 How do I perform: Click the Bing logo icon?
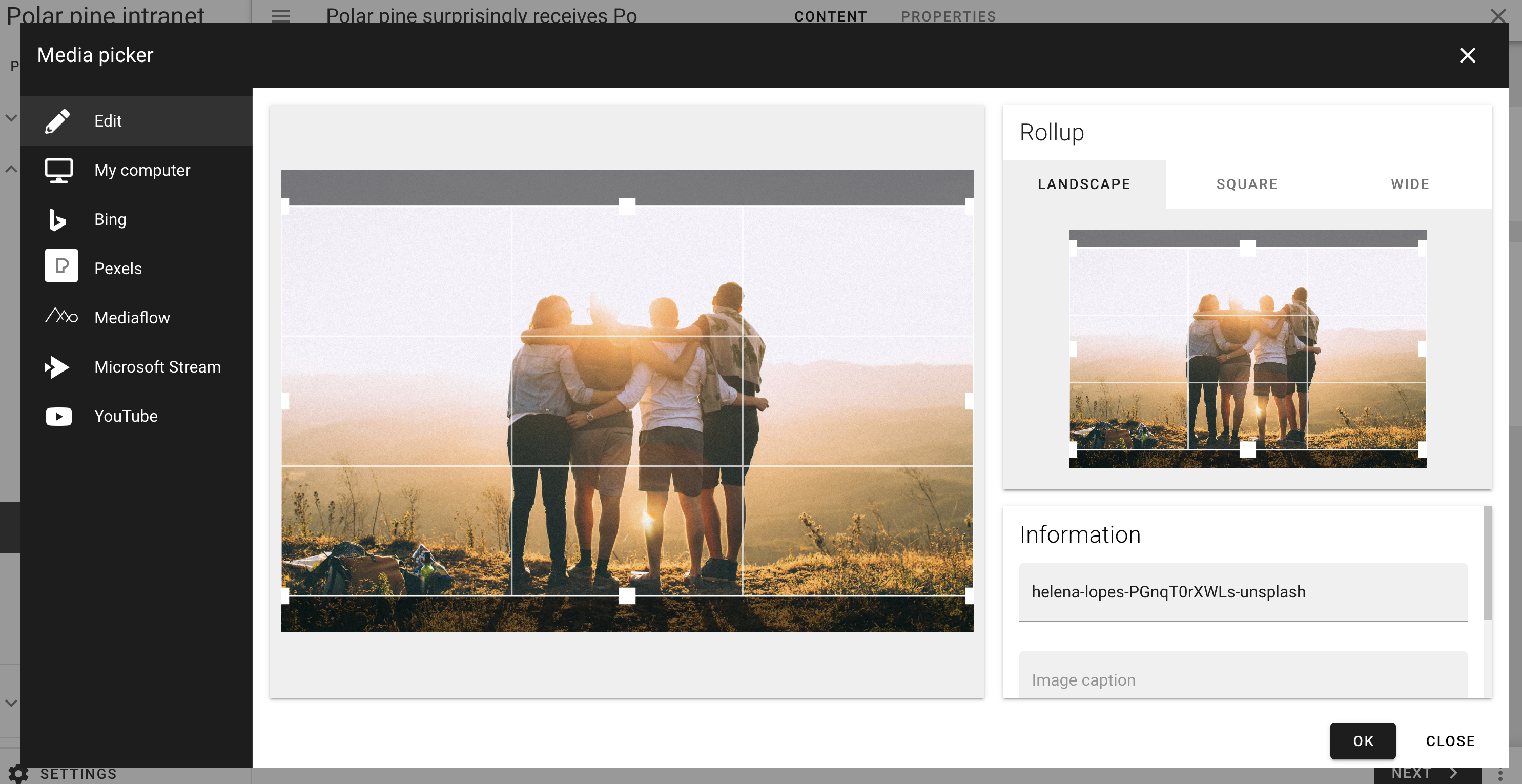[57, 220]
